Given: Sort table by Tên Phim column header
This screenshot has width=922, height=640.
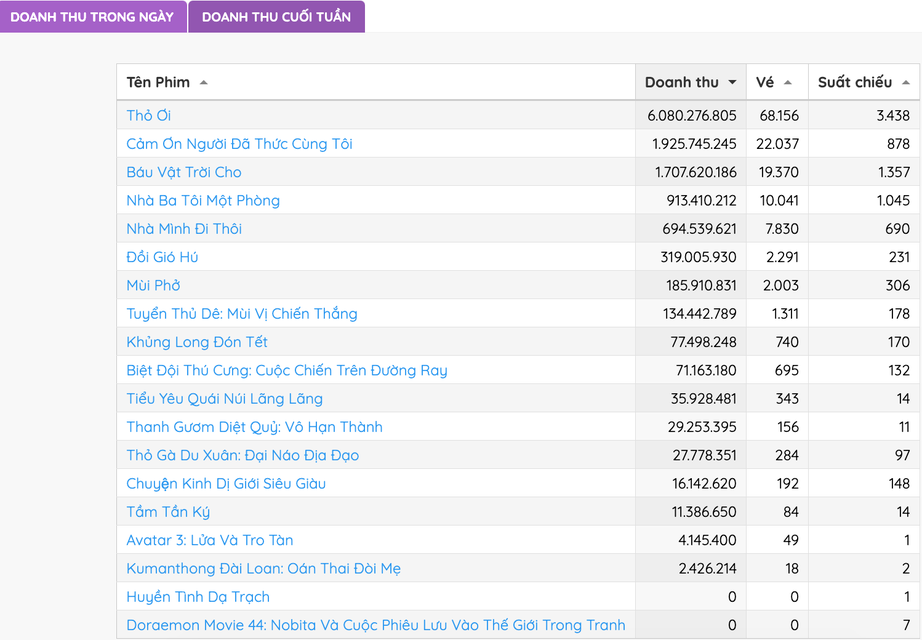Looking at the screenshot, I should click(158, 82).
